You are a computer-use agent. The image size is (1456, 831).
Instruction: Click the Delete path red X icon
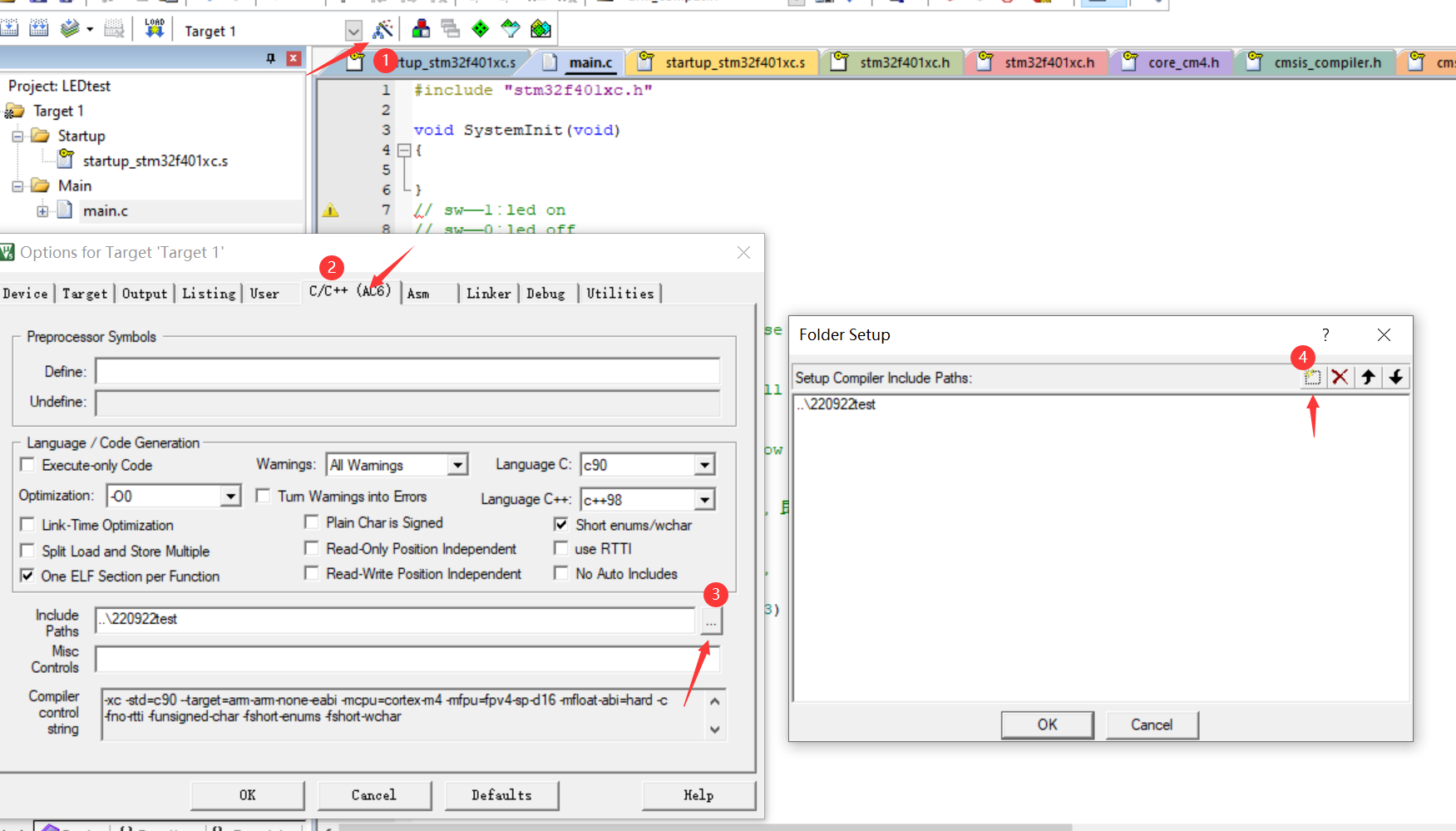tap(1340, 378)
